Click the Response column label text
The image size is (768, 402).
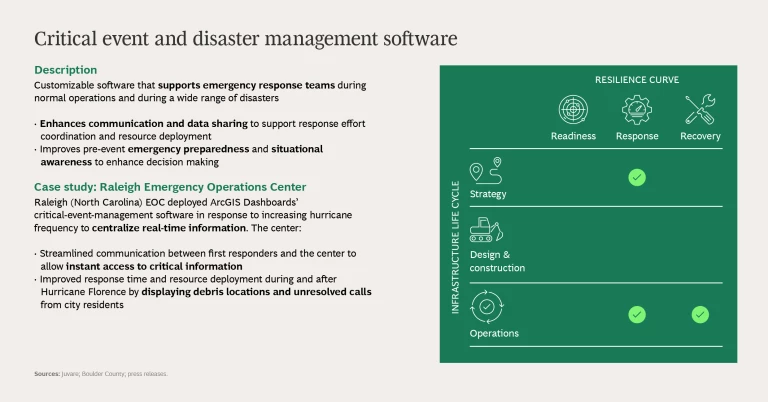coord(637,136)
